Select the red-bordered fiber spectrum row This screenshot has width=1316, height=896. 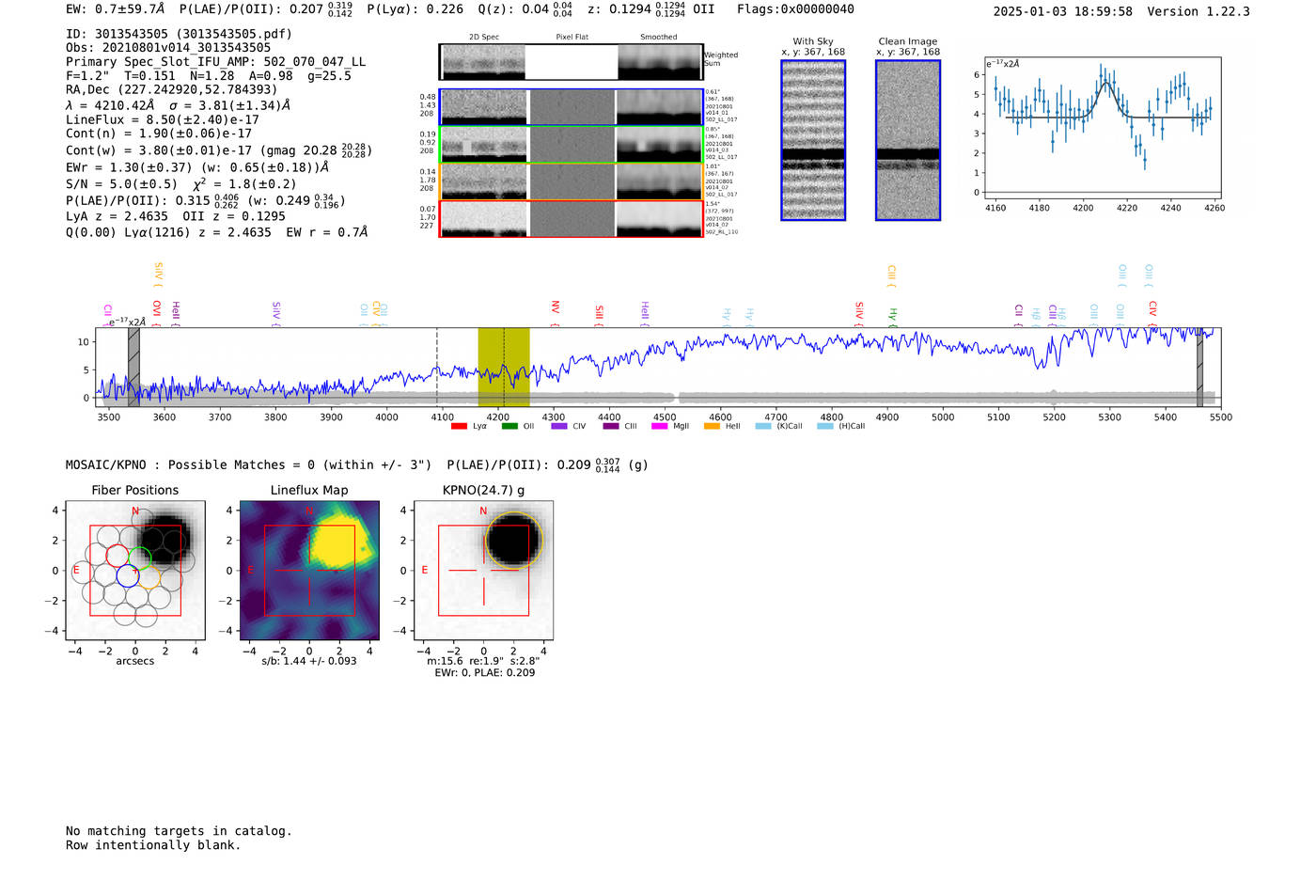(x=571, y=219)
